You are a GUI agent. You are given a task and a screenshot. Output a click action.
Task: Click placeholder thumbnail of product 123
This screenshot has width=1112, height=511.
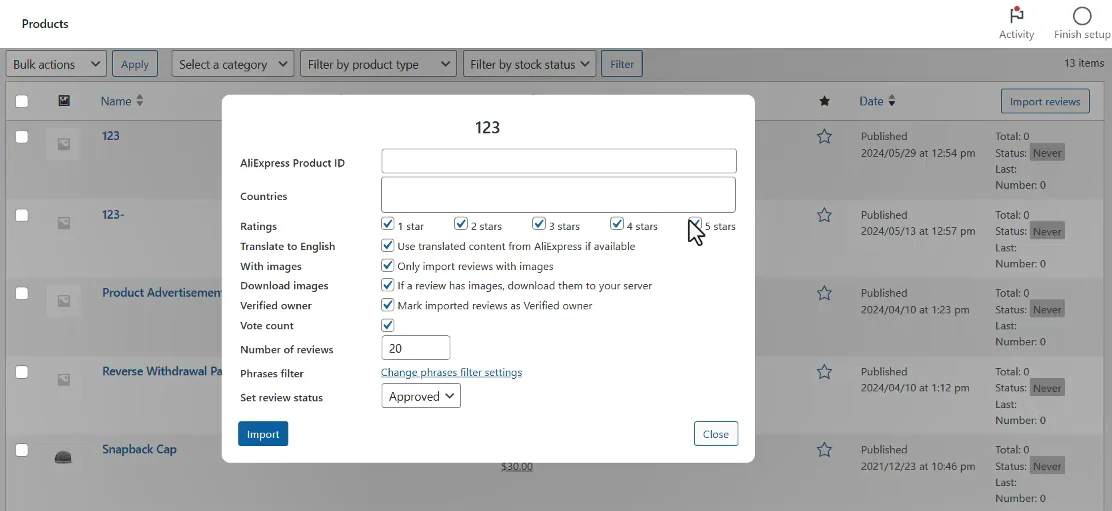pyautogui.click(x=63, y=144)
